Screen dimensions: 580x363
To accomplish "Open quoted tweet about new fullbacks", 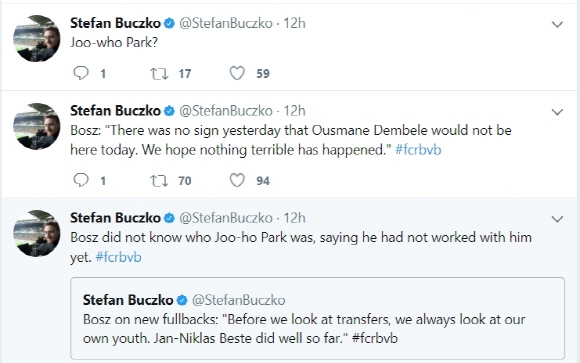I will point(317,318).
